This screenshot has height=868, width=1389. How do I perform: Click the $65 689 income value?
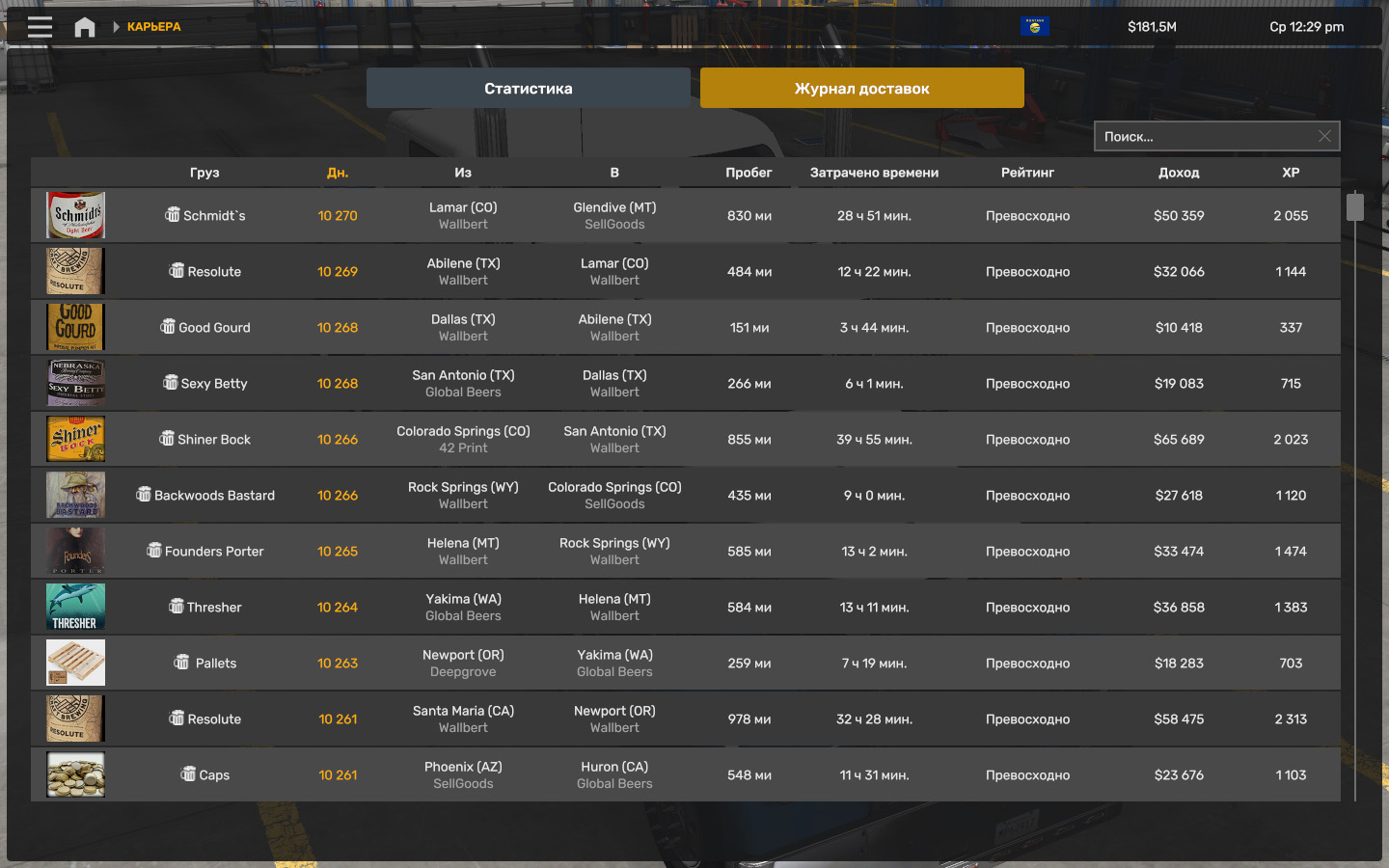1179,439
